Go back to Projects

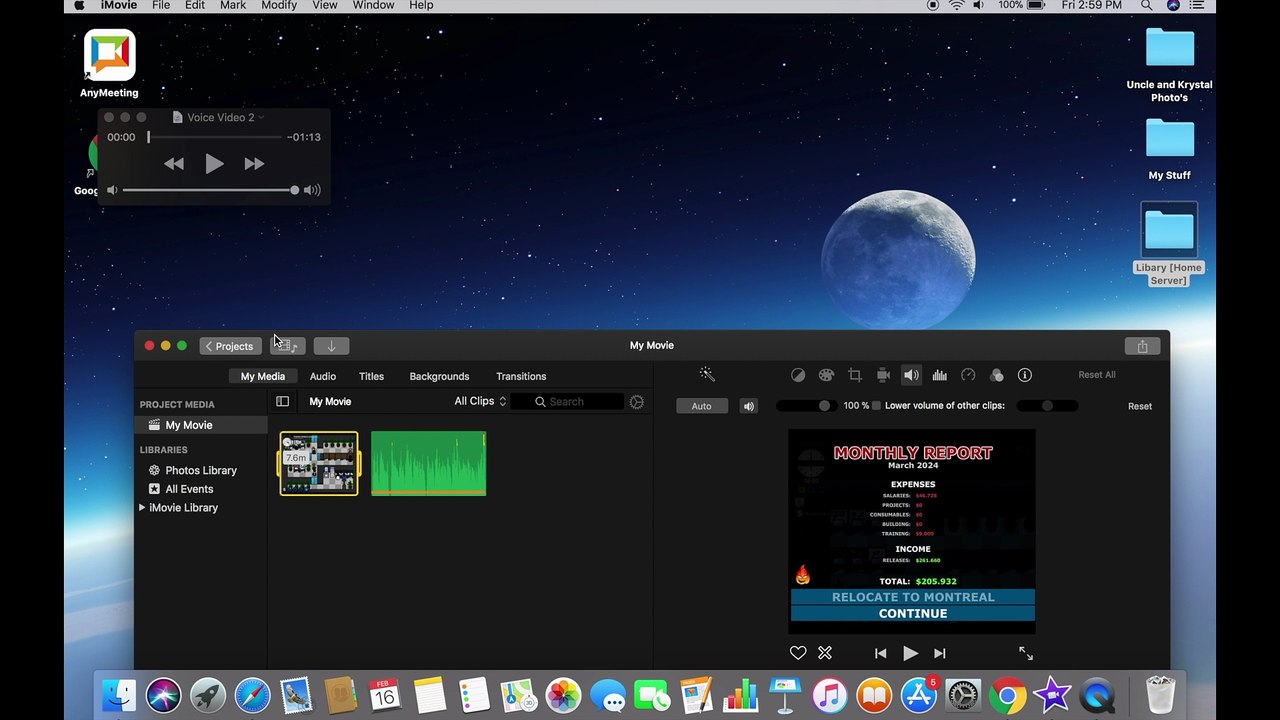coord(230,346)
